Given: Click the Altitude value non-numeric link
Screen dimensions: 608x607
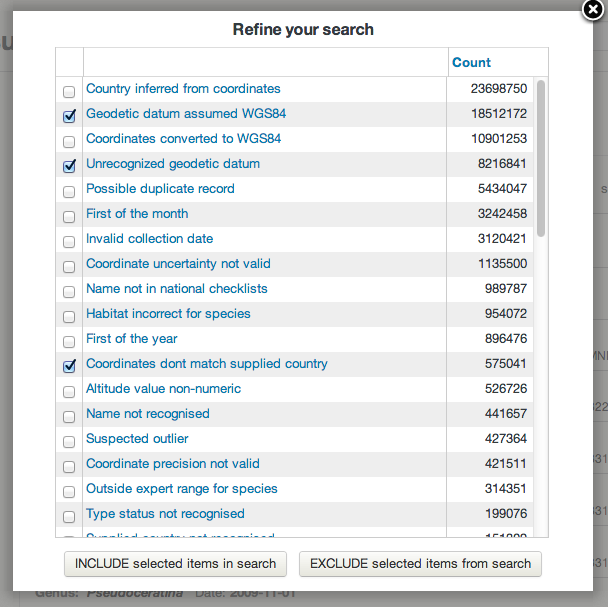Looking at the screenshot, I should [163, 389].
